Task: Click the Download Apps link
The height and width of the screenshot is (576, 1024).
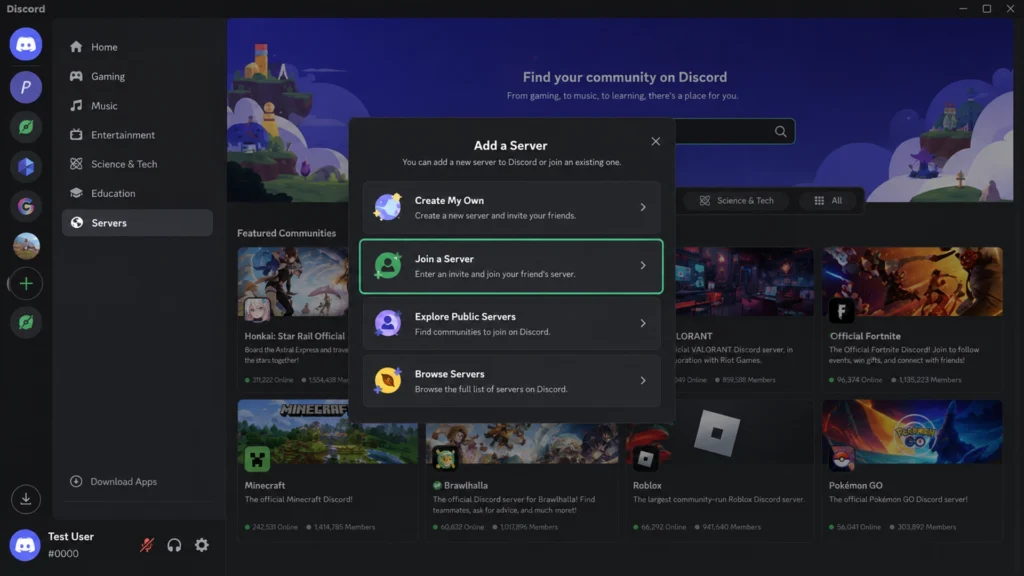Action: point(114,481)
